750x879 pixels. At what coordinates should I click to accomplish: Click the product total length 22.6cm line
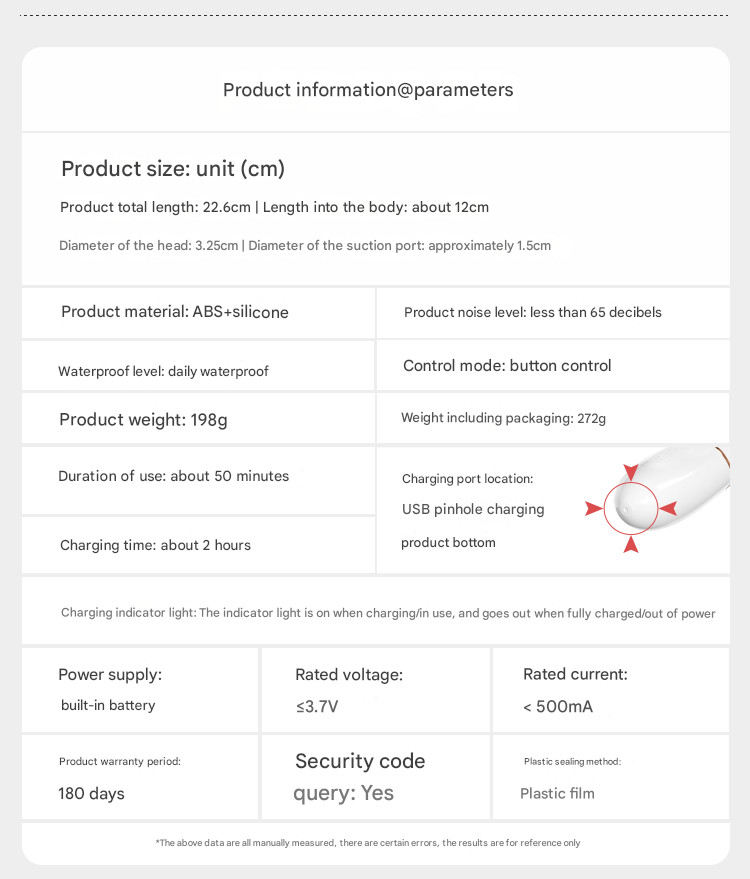tap(274, 207)
